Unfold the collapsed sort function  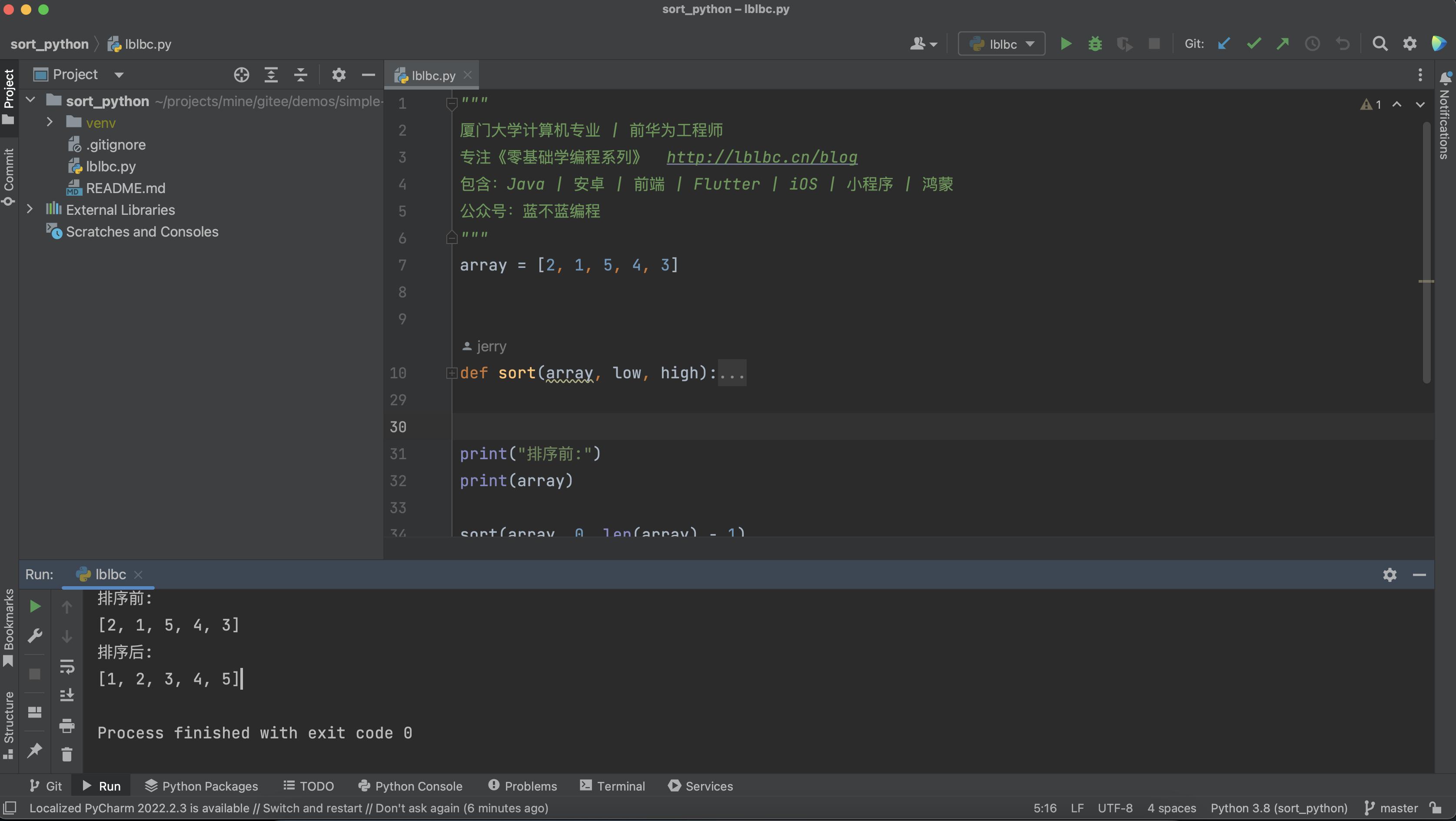tap(451, 373)
